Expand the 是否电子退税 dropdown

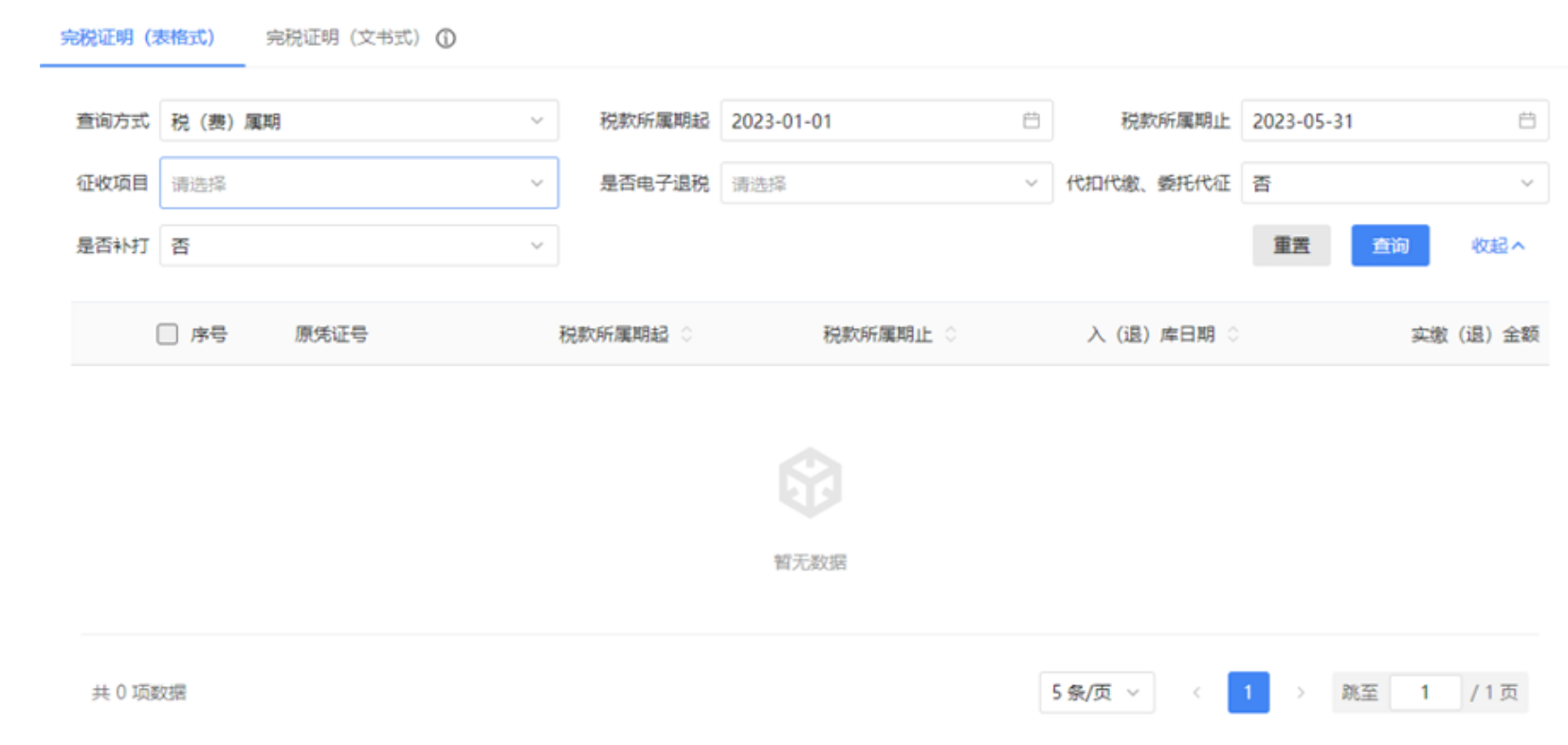point(886,183)
